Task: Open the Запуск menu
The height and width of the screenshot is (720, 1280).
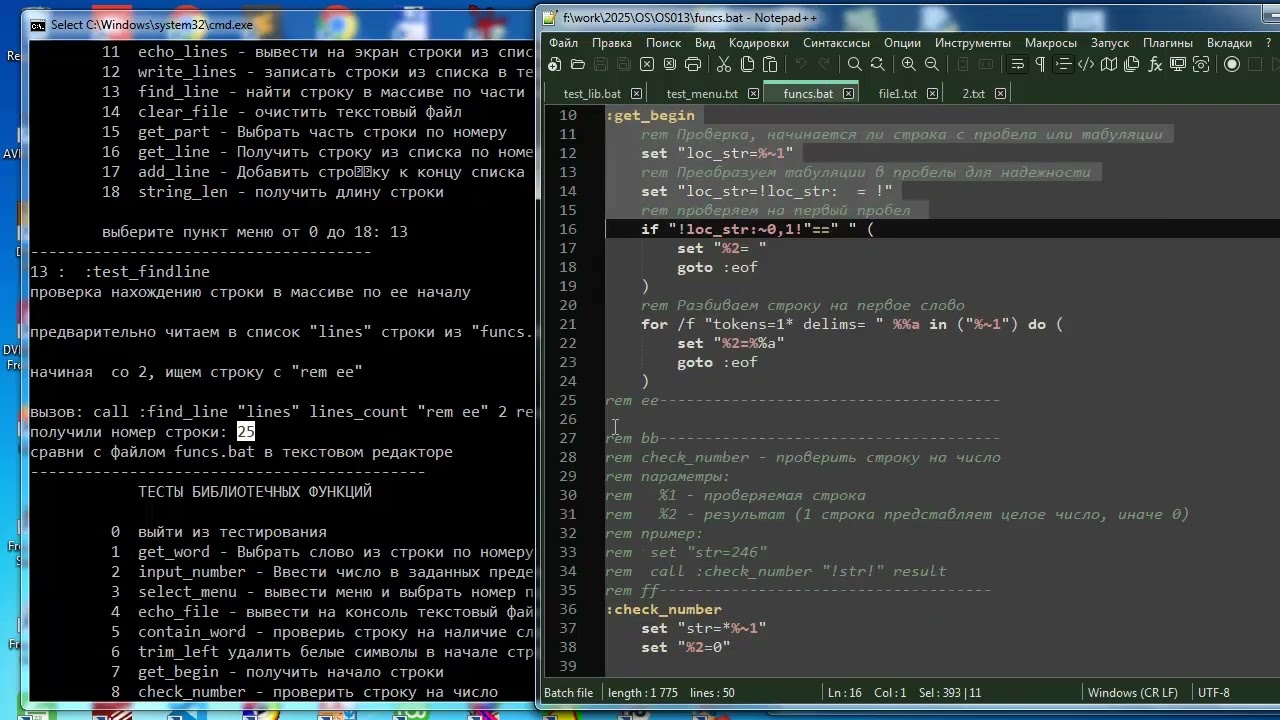Action: point(1110,43)
